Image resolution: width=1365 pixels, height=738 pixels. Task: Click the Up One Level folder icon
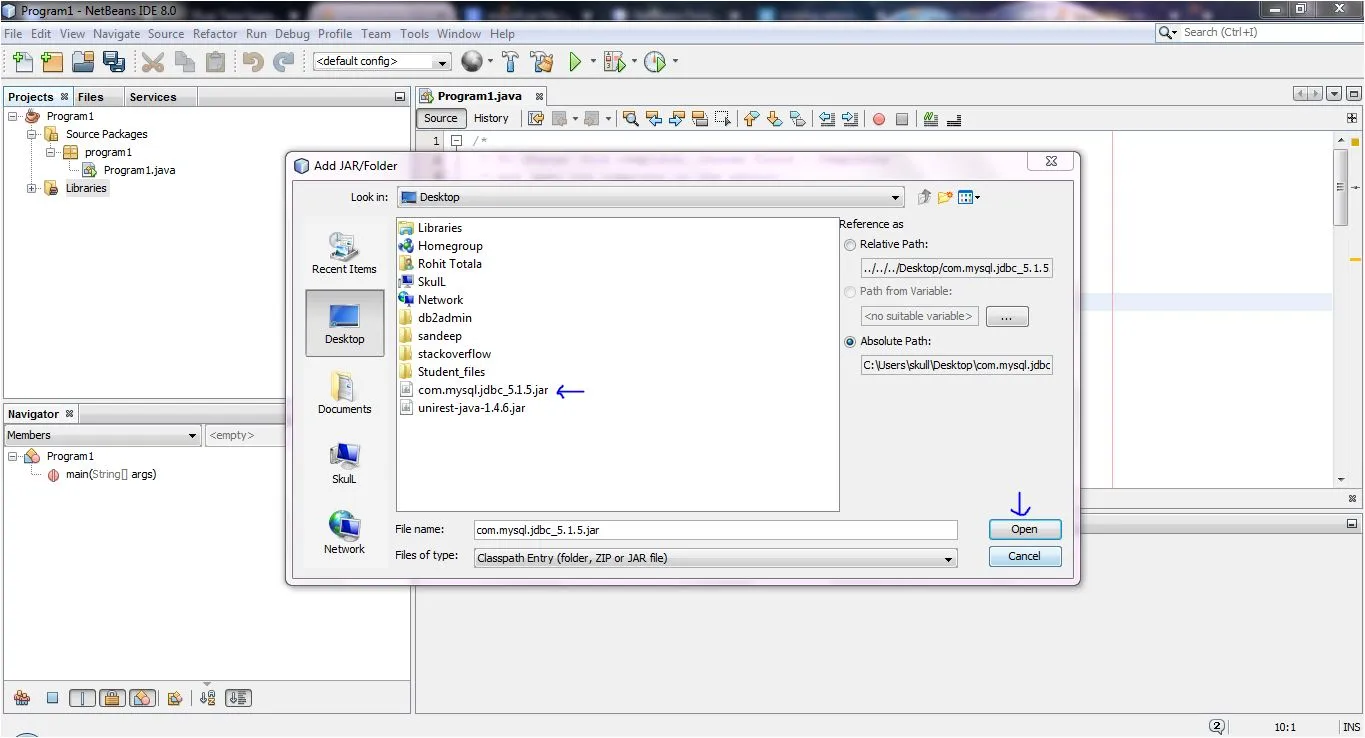click(x=924, y=197)
